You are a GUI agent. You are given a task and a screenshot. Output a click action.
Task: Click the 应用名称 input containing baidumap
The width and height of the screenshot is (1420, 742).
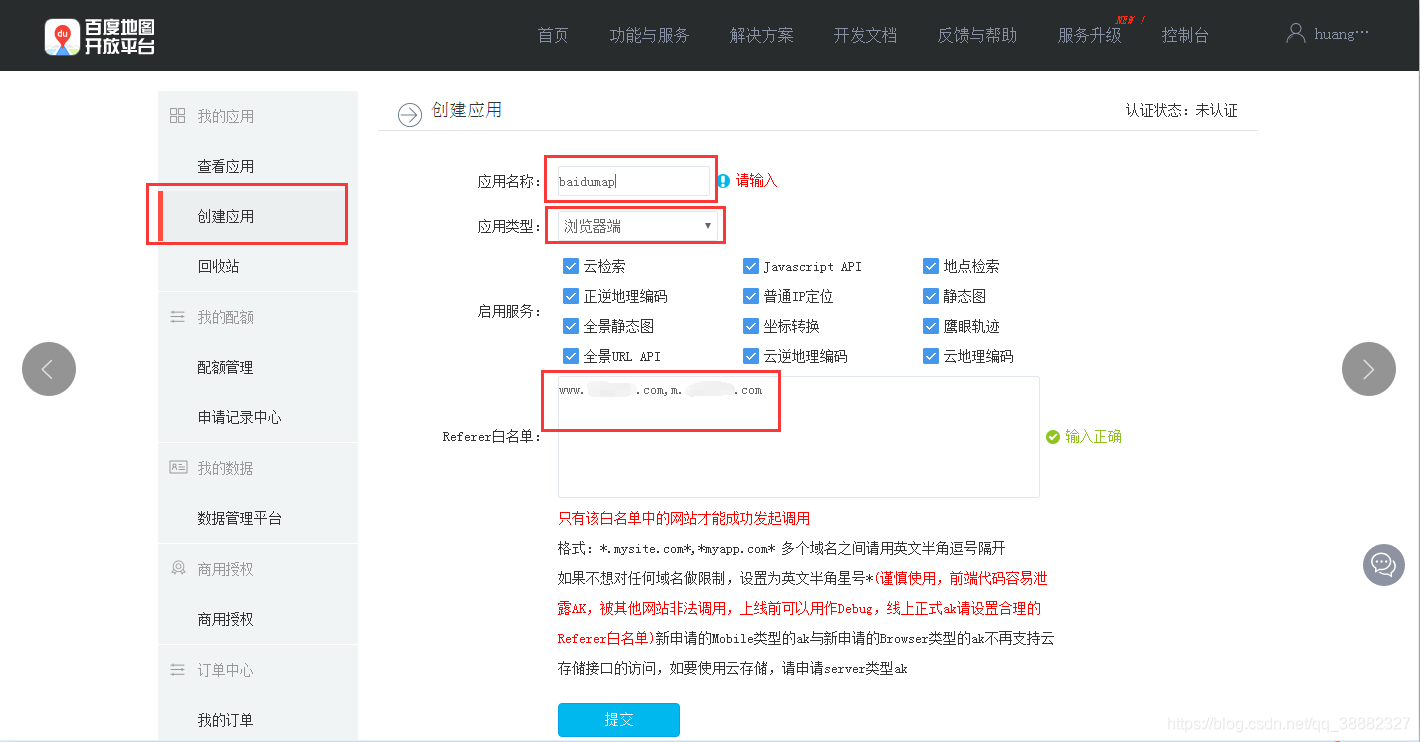click(634, 181)
